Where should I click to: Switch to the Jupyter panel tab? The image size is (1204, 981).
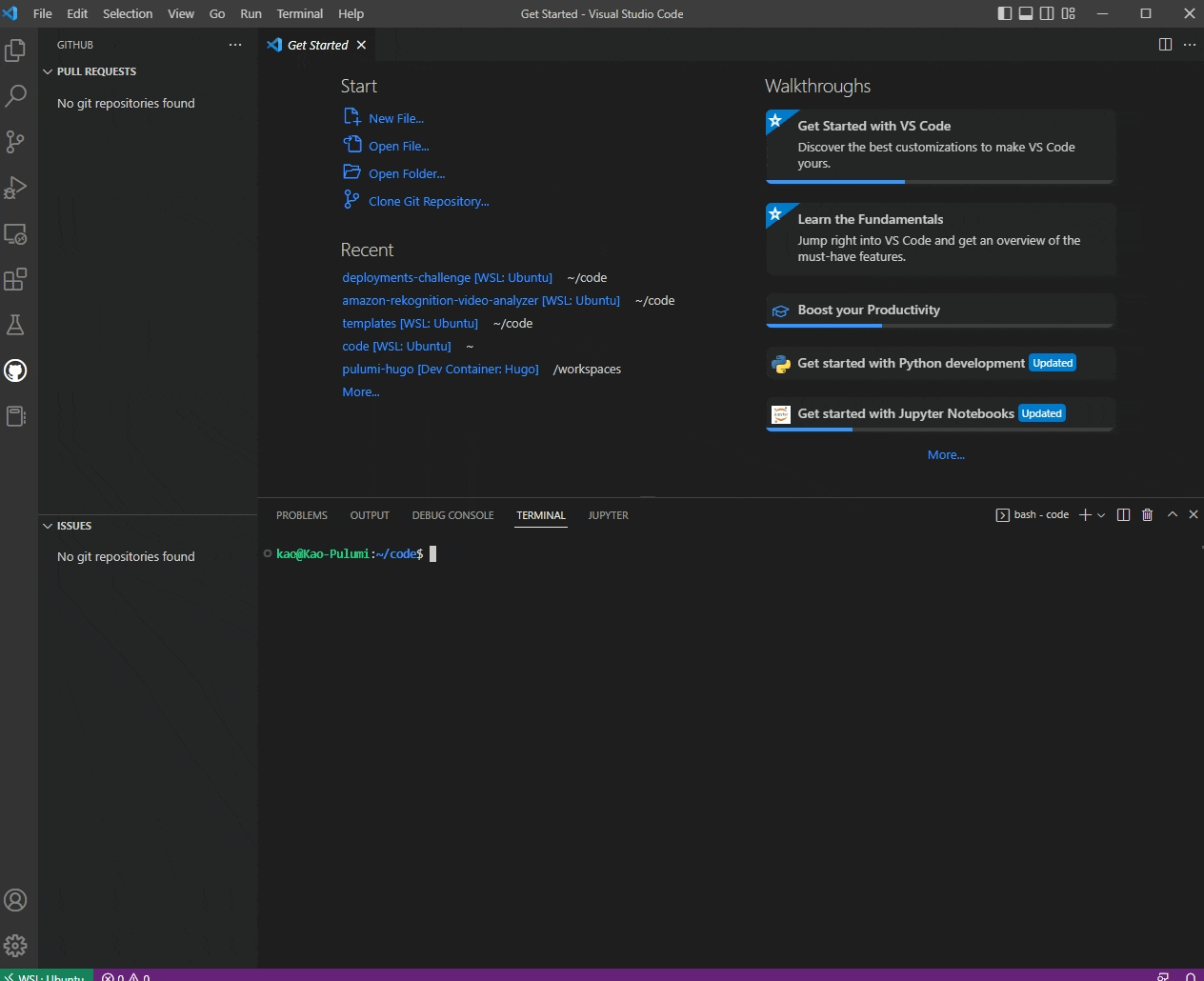click(x=608, y=515)
